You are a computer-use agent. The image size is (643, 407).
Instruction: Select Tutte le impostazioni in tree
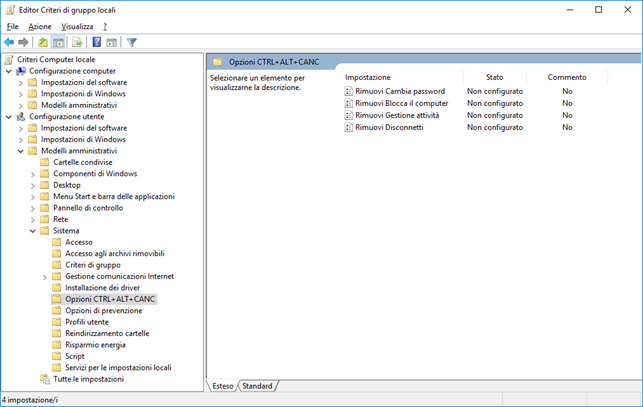[x=88, y=379]
